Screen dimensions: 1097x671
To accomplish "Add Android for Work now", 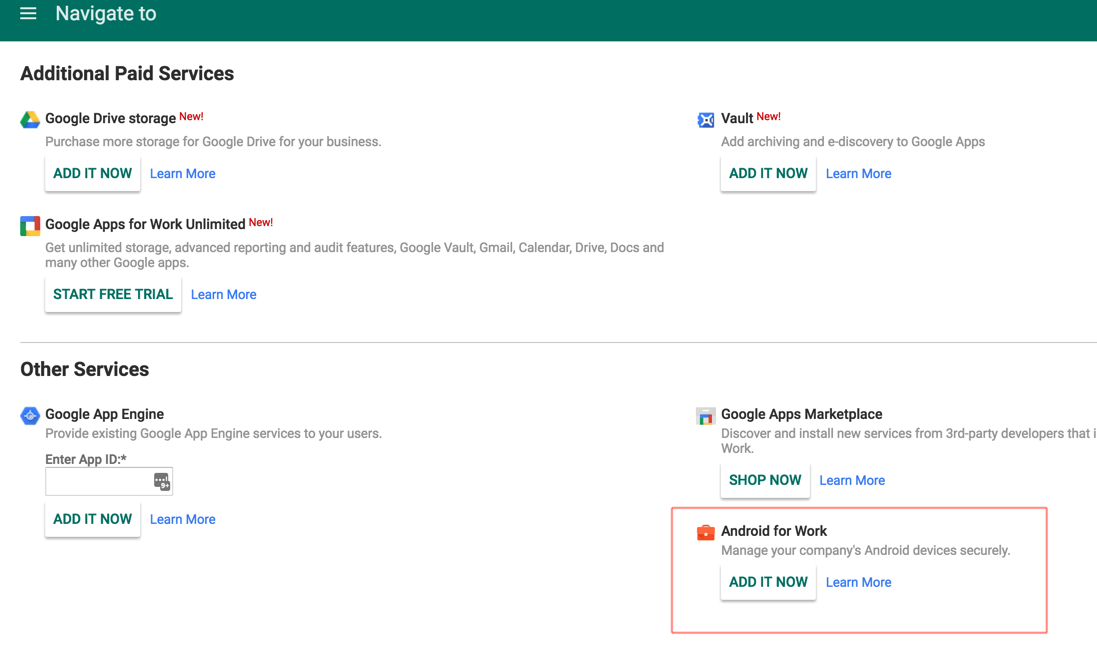I will 768,583.
